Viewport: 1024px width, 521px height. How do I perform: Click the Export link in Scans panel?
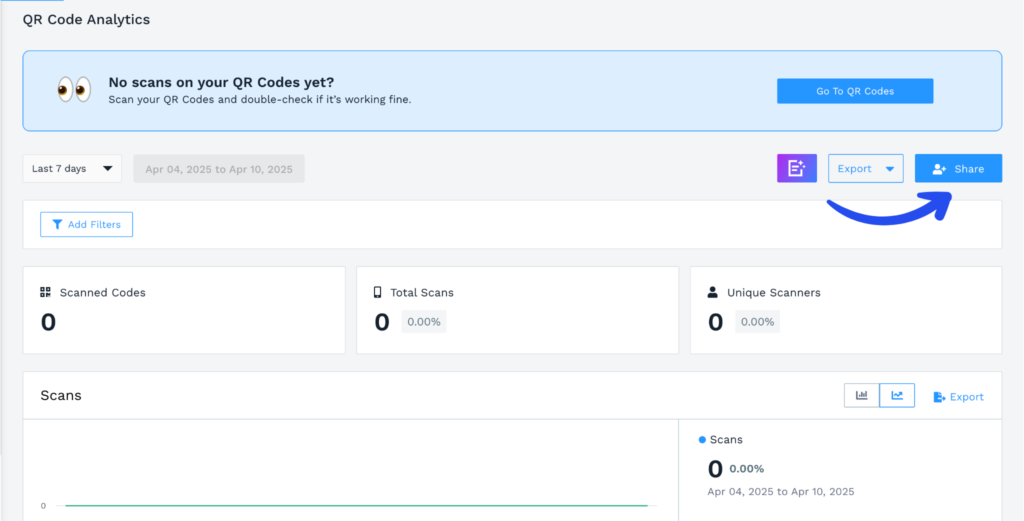point(958,397)
